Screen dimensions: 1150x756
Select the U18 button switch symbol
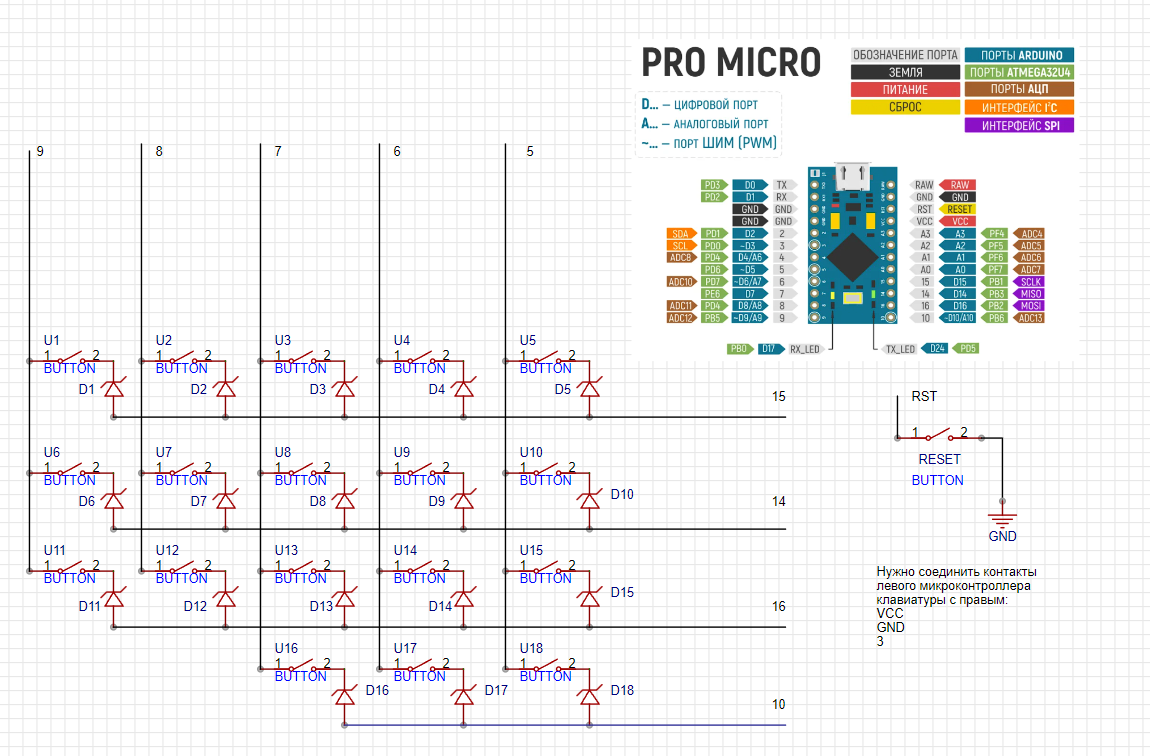click(548, 666)
